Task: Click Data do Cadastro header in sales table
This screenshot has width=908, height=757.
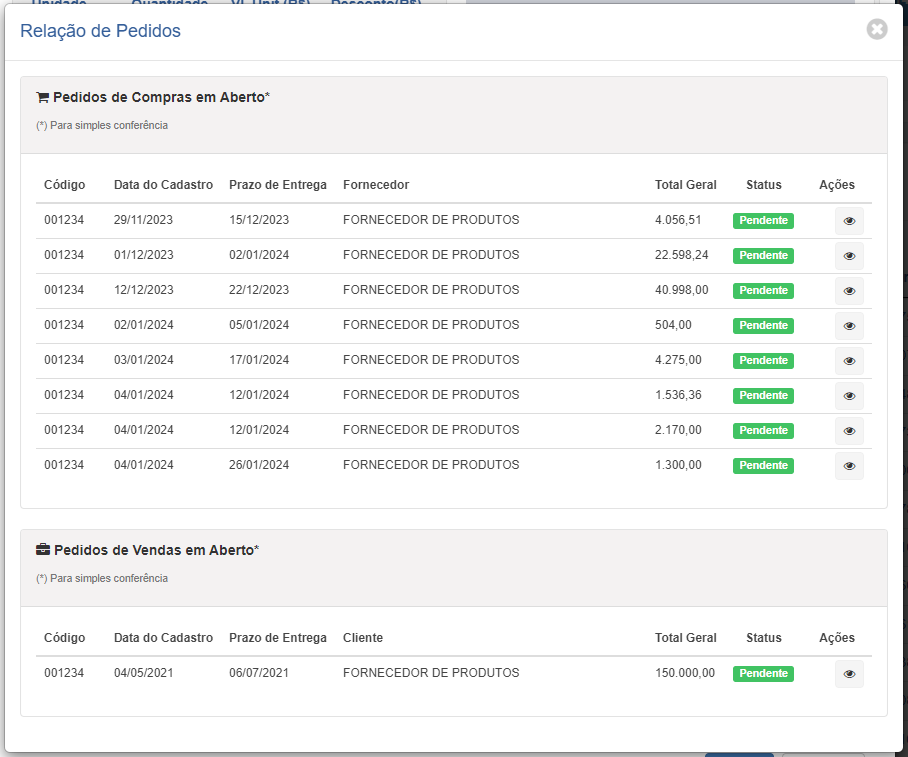Action: [163, 638]
